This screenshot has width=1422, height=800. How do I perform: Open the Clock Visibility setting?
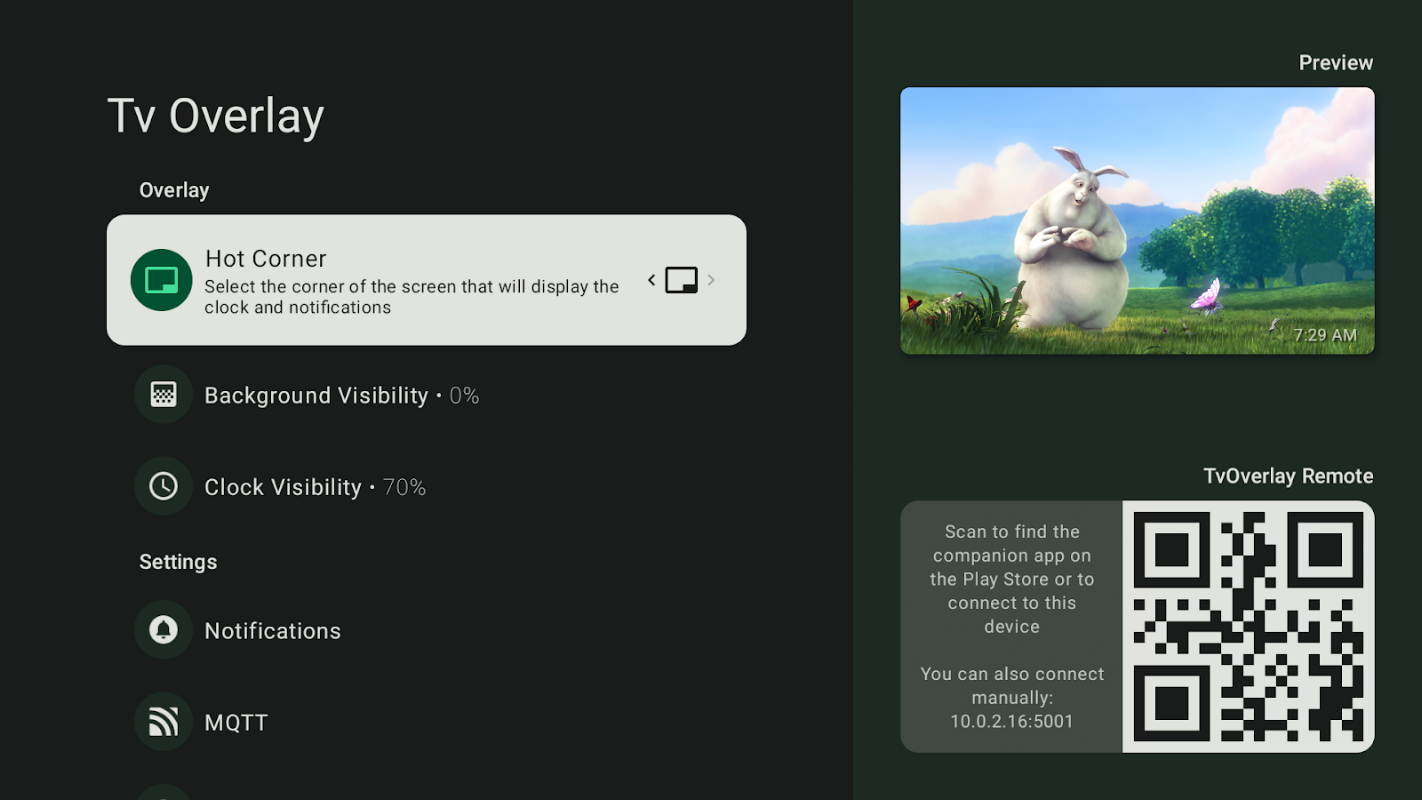click(426, 487)
